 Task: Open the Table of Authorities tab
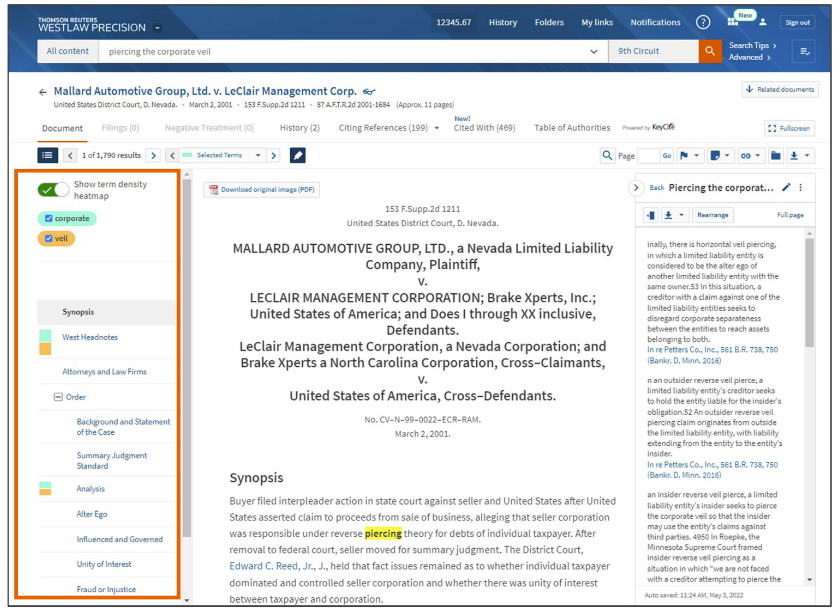click(x=572, y=128)
